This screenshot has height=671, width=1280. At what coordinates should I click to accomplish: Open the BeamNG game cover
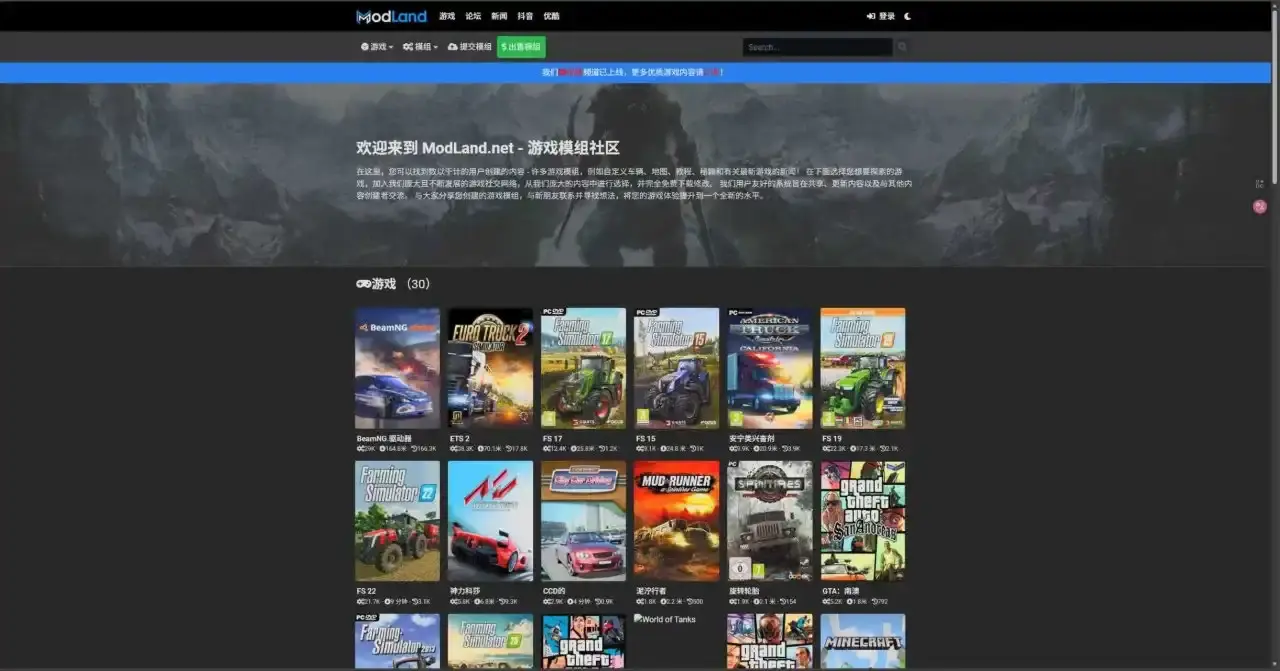(x=397, y=368)
